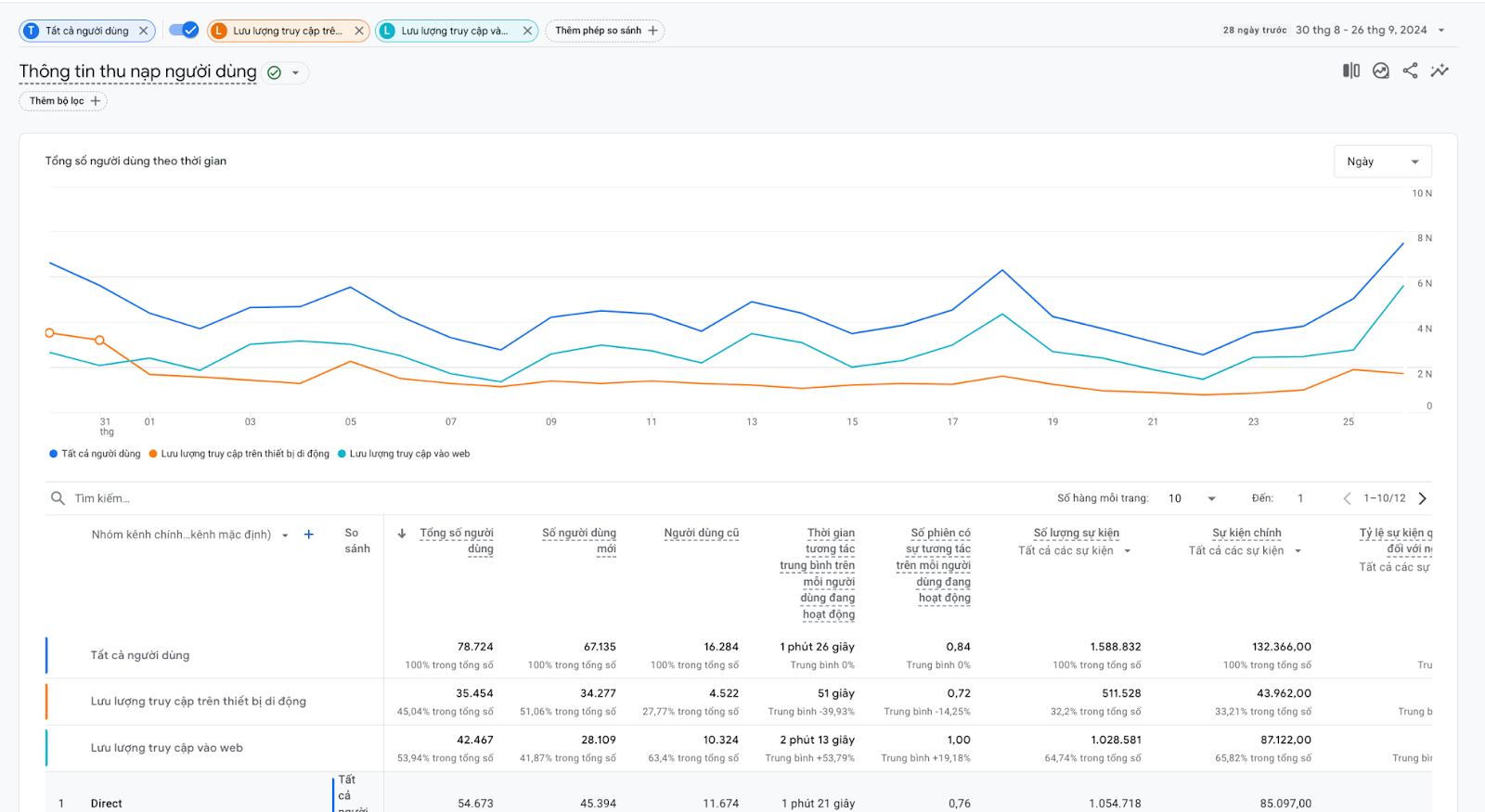
Task: Open event filter dropdown under 'Sự kiện chính'
Action: (x=1246, y=550)
